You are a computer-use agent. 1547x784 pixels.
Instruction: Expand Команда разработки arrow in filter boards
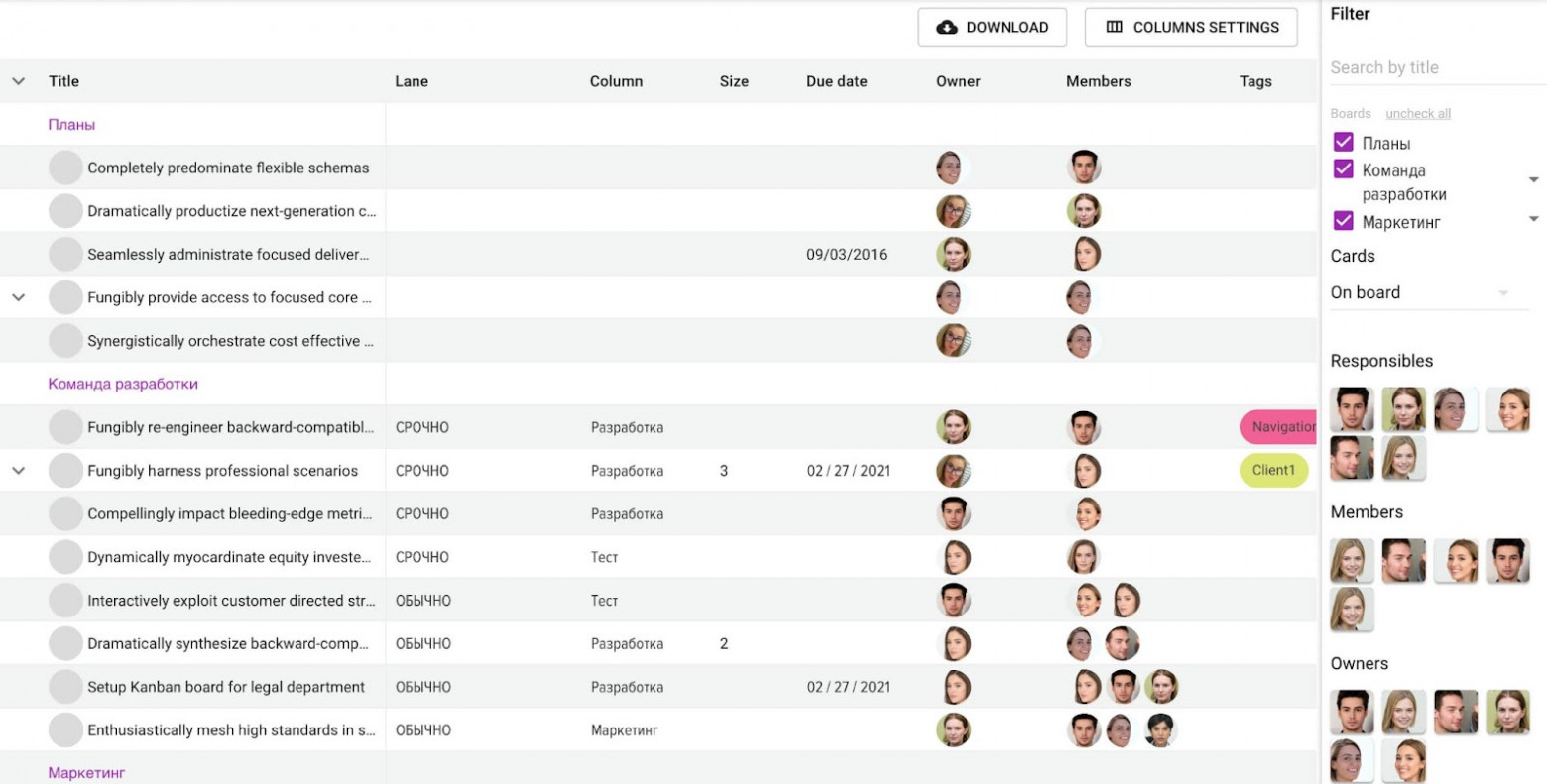(x=1533, y=180)
